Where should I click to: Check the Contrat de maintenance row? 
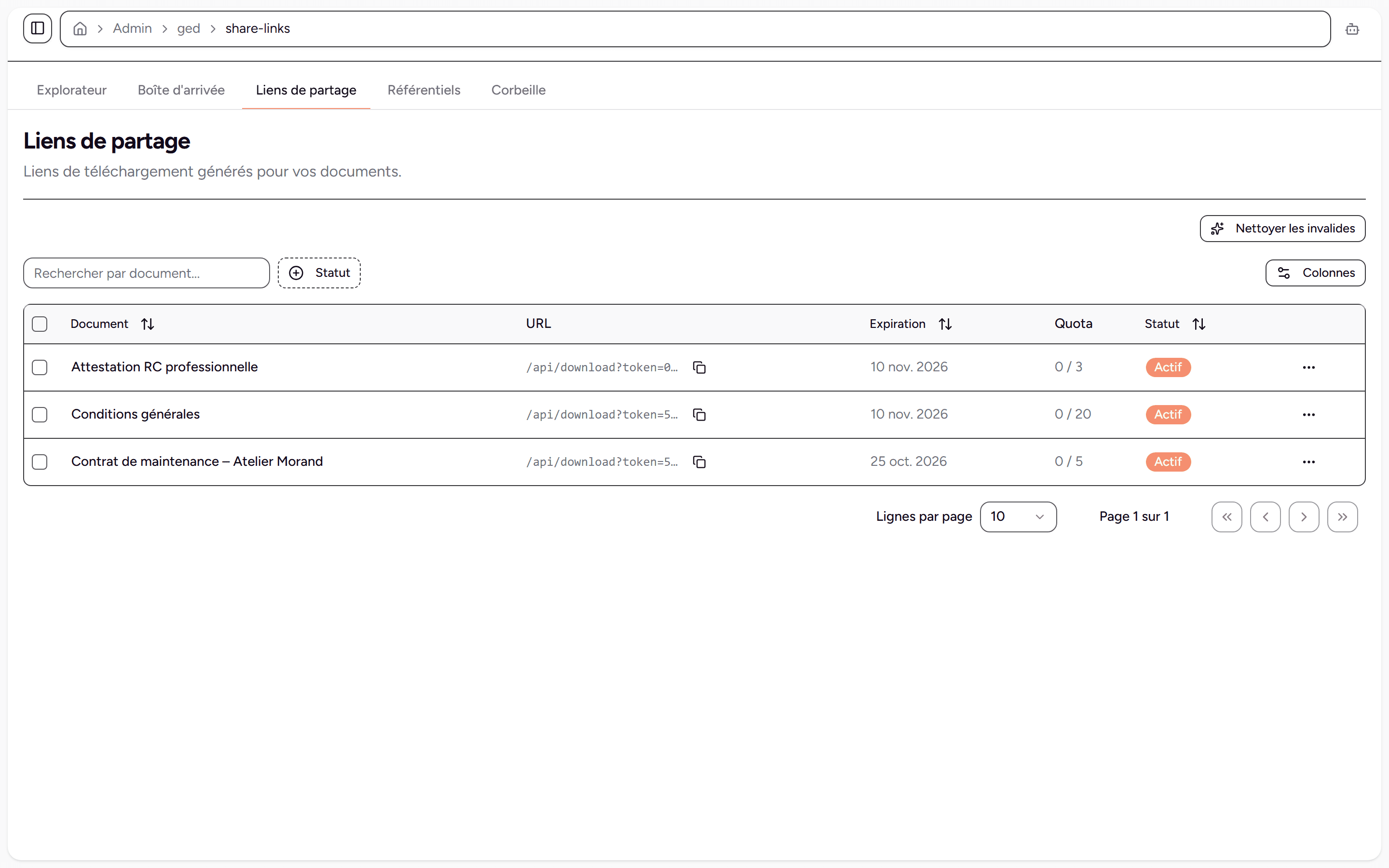(x=40, y=462)
